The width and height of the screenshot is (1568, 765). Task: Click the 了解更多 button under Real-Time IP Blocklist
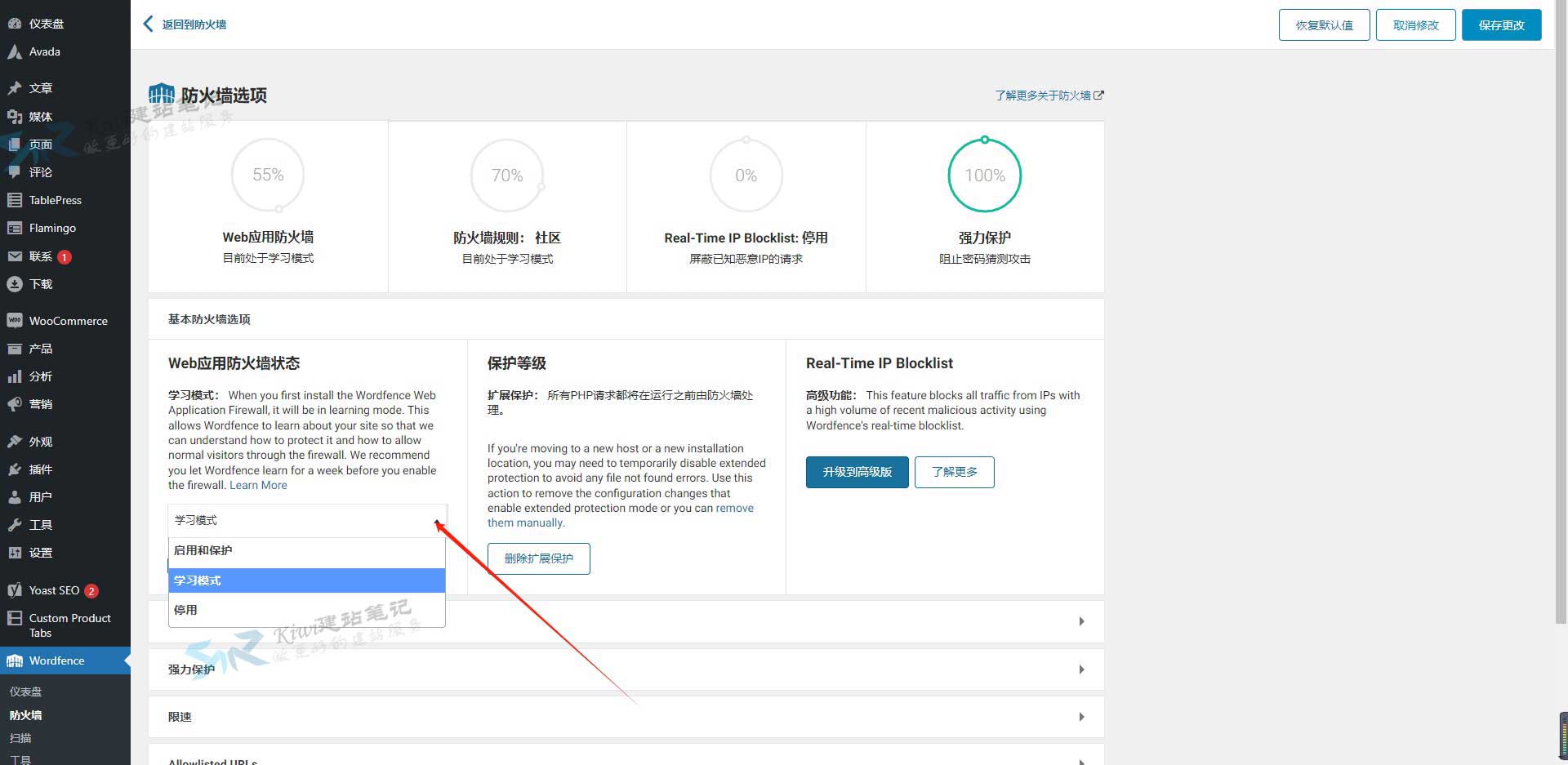click(954, 472)
